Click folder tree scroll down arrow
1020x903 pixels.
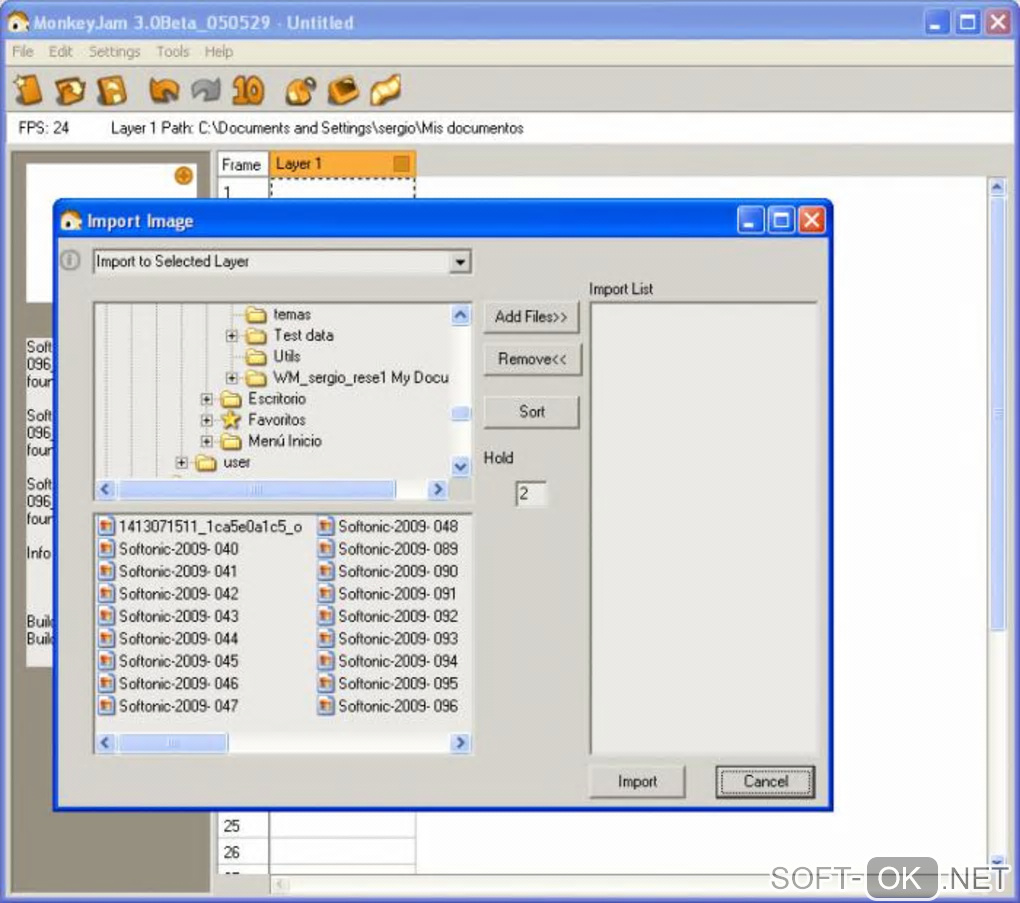tap(461, 466)
